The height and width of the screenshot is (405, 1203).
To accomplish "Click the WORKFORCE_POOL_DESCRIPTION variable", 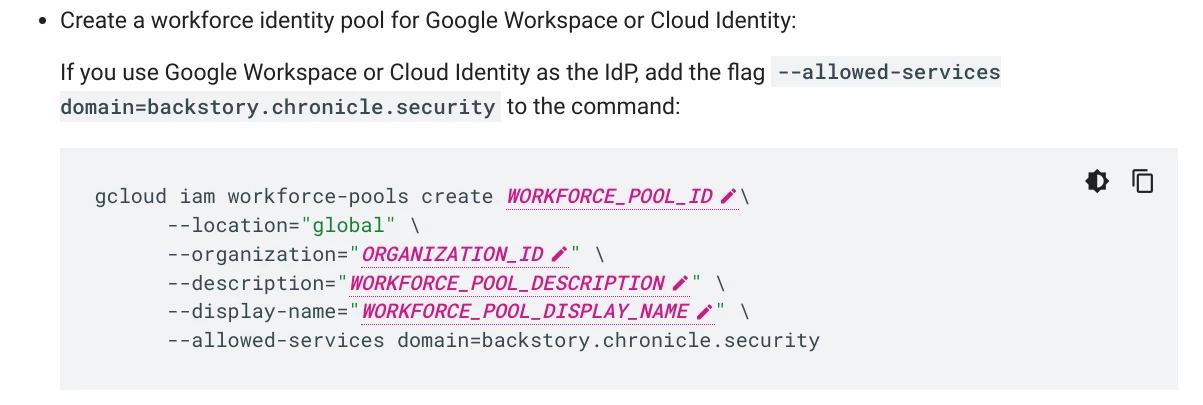I will pyautogui.click(x=507, y=283).
